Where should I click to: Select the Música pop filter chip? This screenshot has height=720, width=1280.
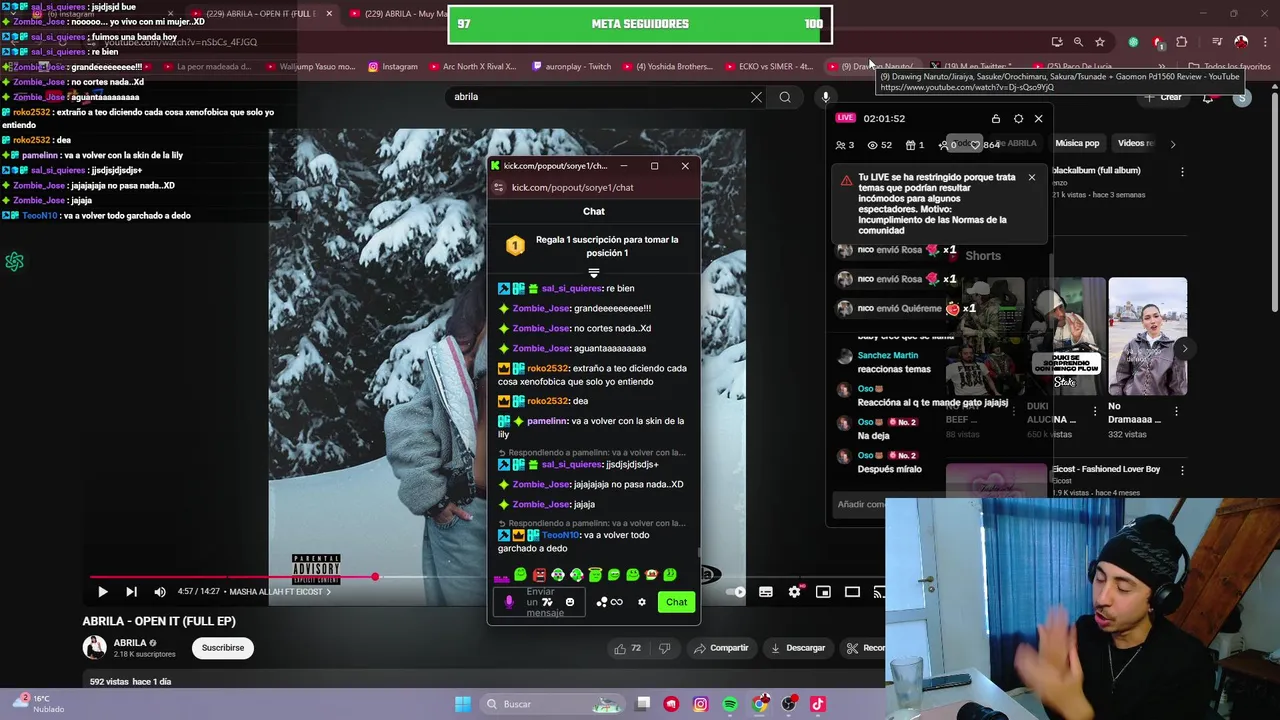(x=1077, y=143)
